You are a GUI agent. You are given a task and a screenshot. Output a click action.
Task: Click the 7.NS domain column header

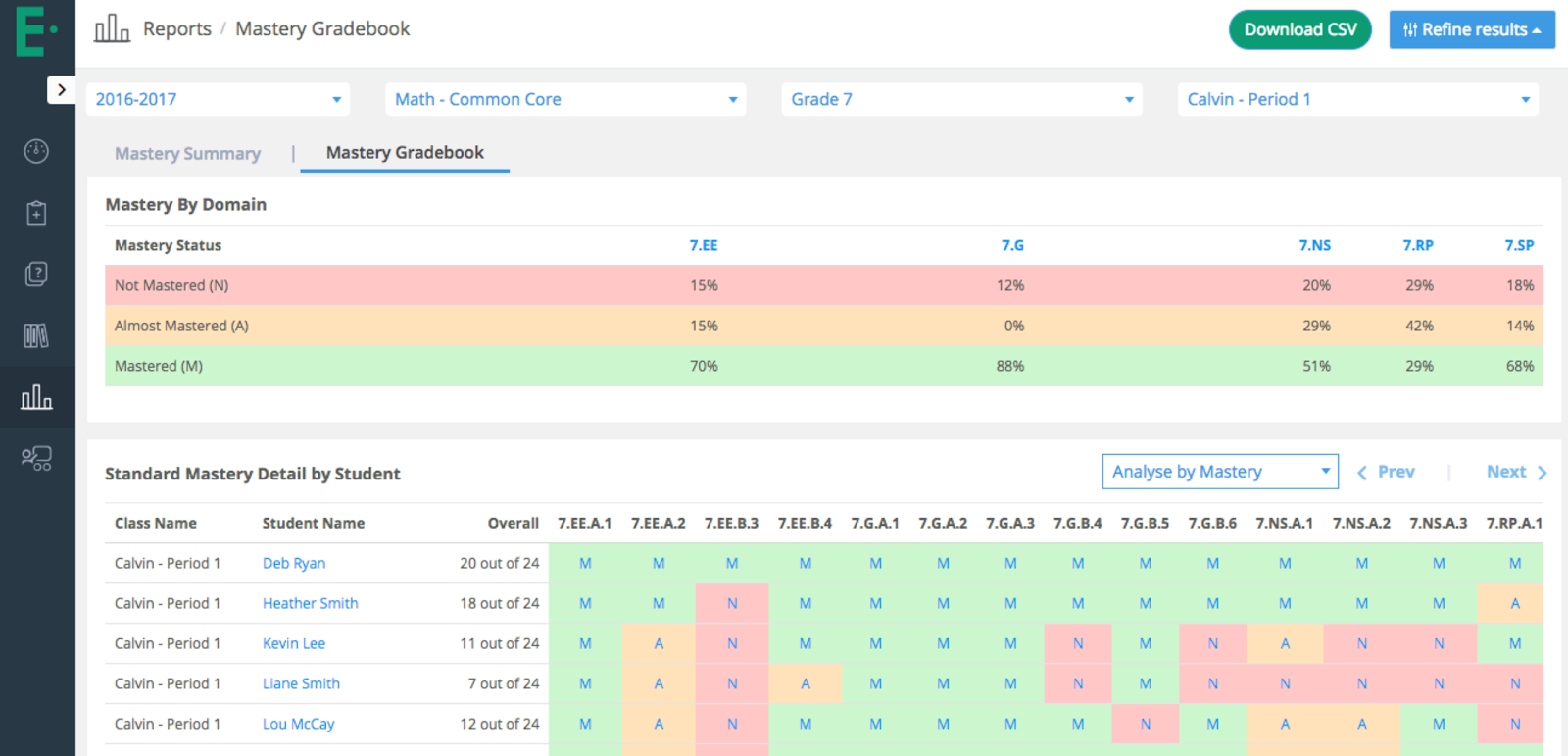[1315, 245]
